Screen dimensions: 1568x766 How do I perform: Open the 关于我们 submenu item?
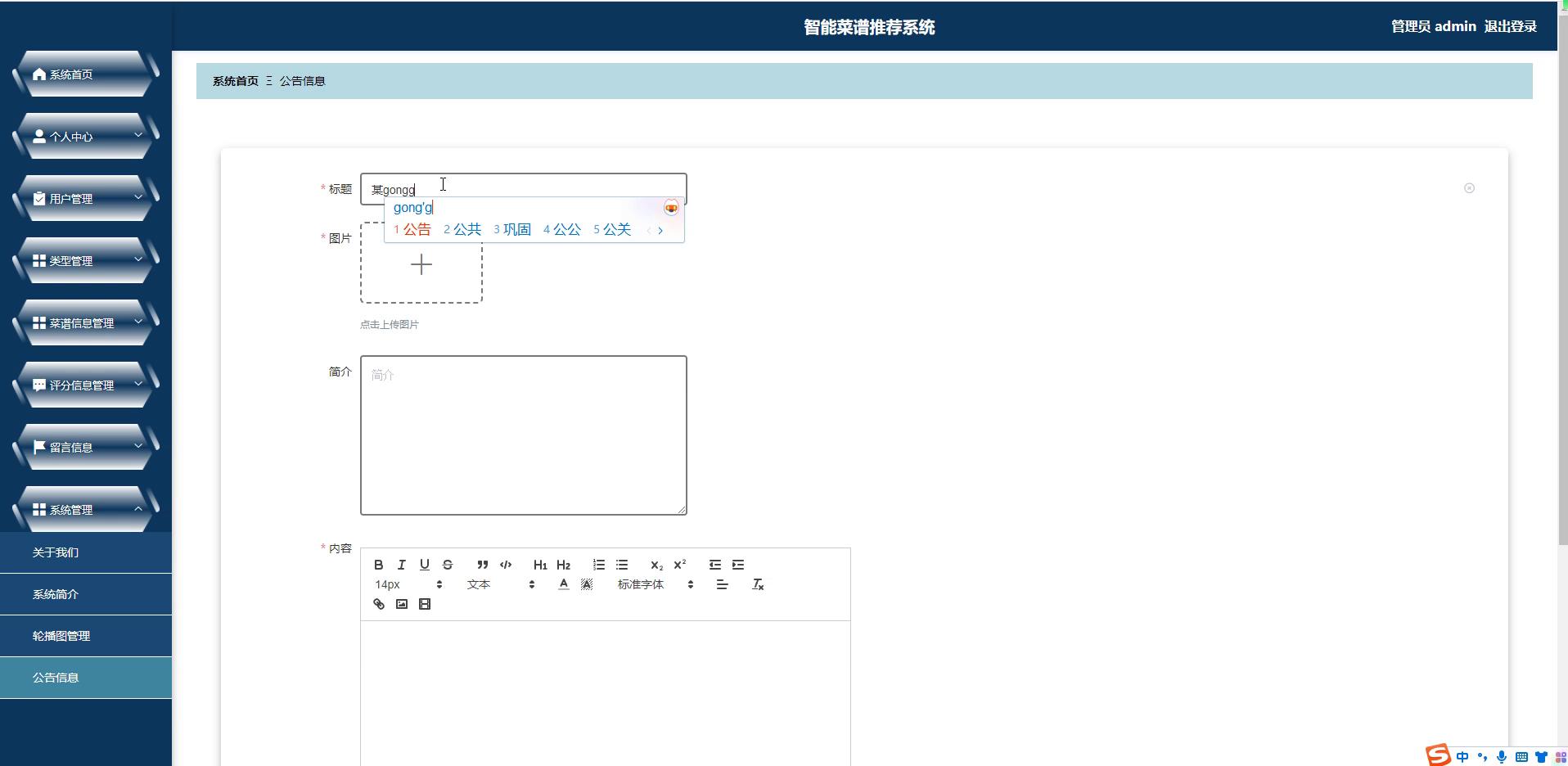[x=86, y=552]
